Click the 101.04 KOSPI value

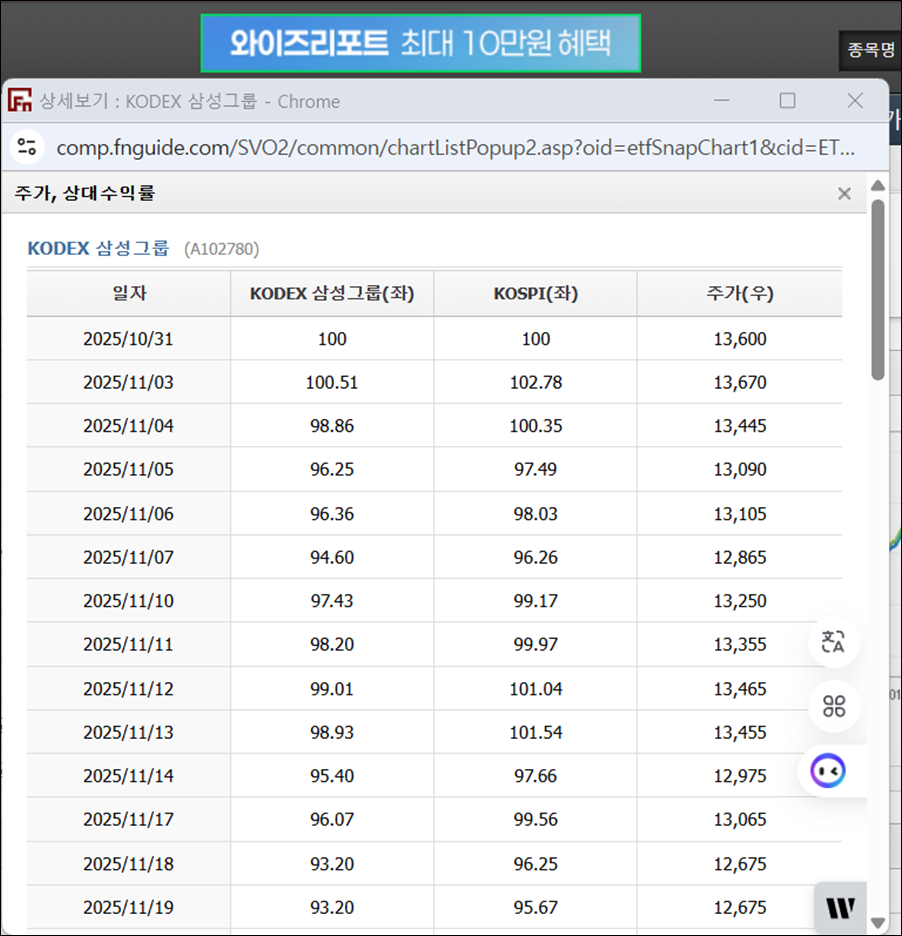coord(535,688)
